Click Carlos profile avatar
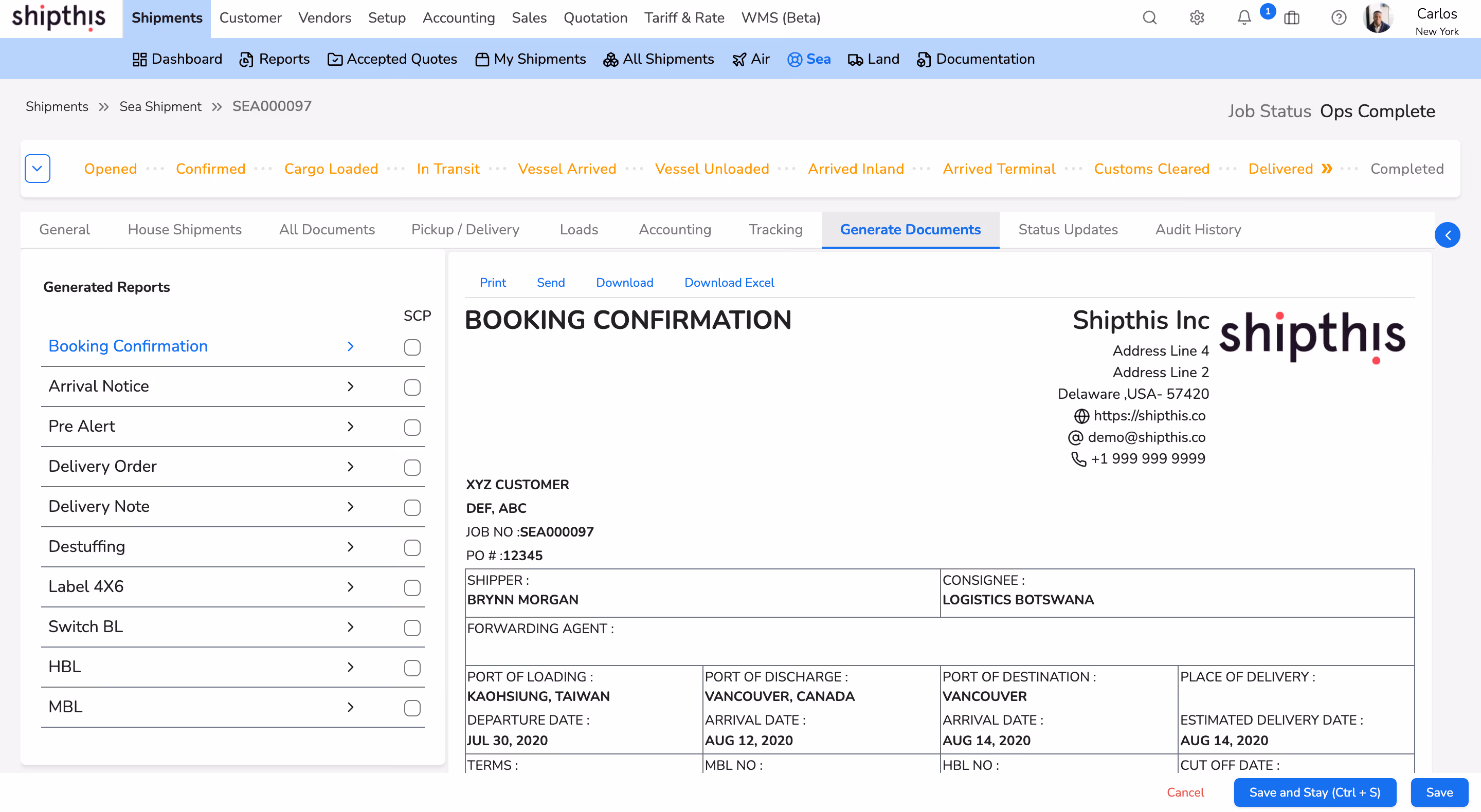1481x812 pixels. [x=1378, y=18]
